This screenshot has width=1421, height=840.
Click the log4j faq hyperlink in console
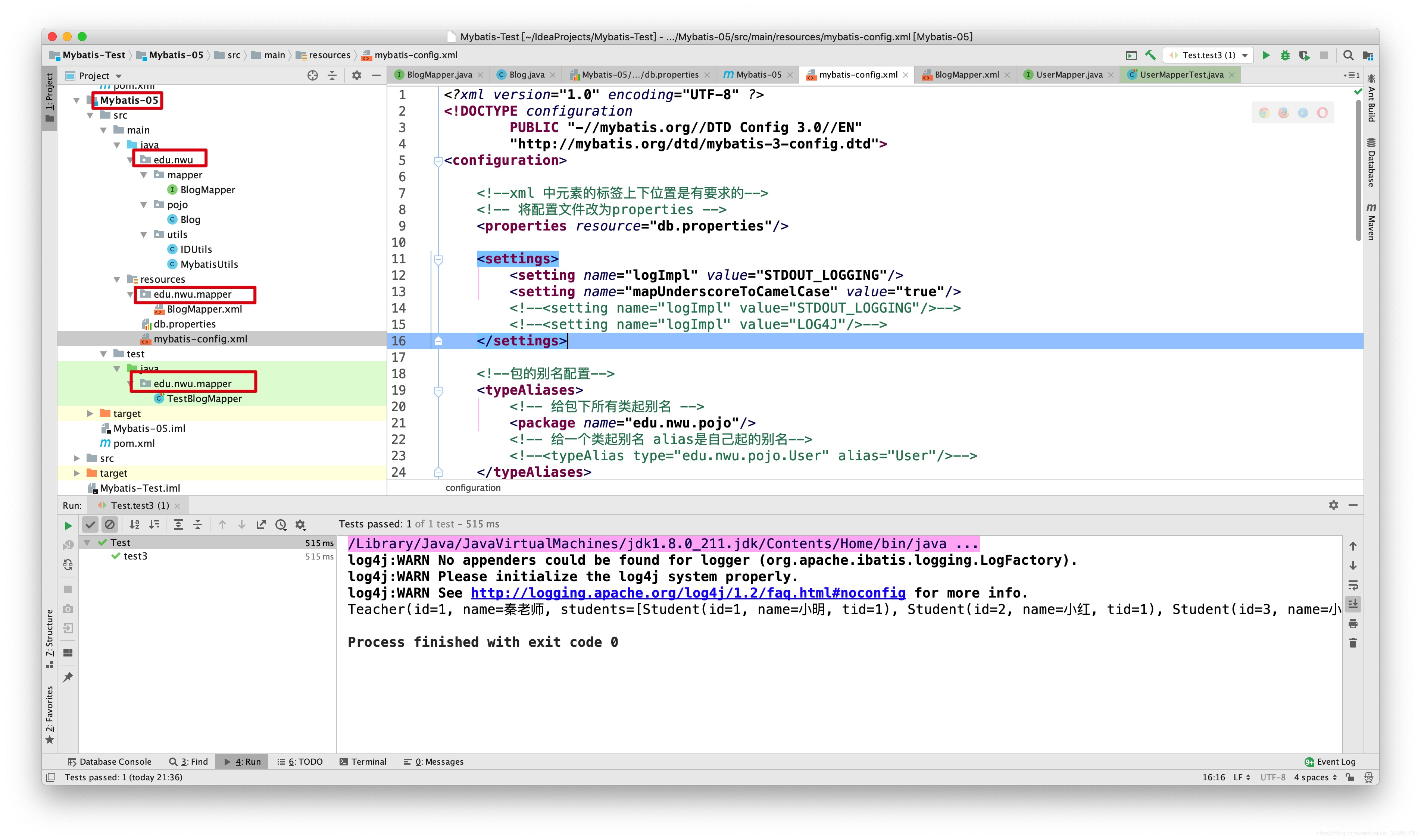coord(687,593)
